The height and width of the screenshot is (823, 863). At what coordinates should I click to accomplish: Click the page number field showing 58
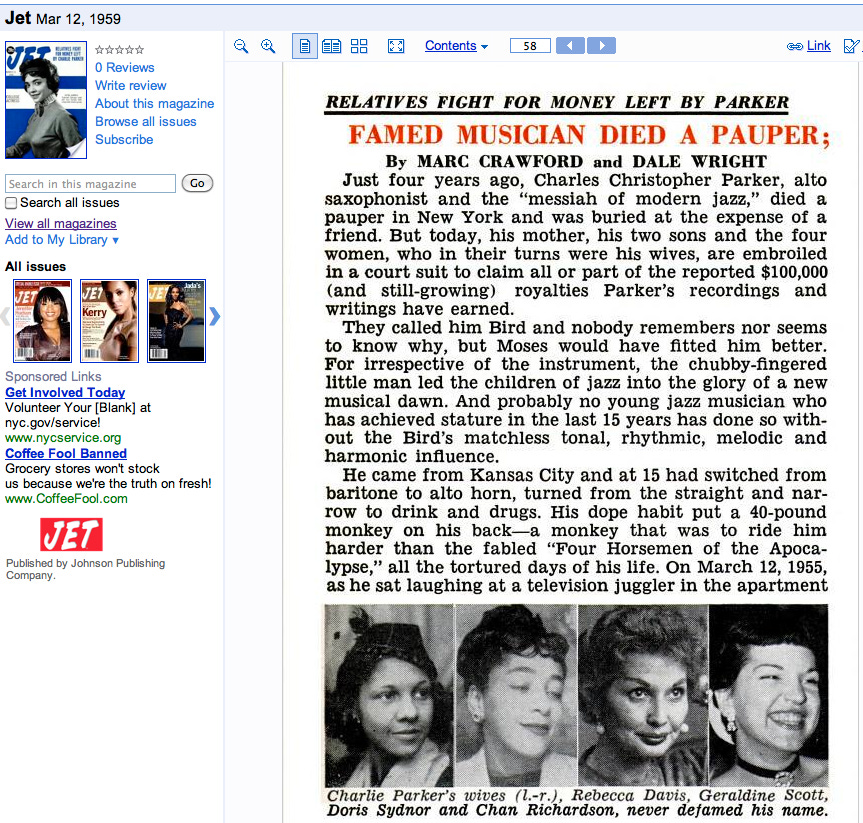coord(530,46)
